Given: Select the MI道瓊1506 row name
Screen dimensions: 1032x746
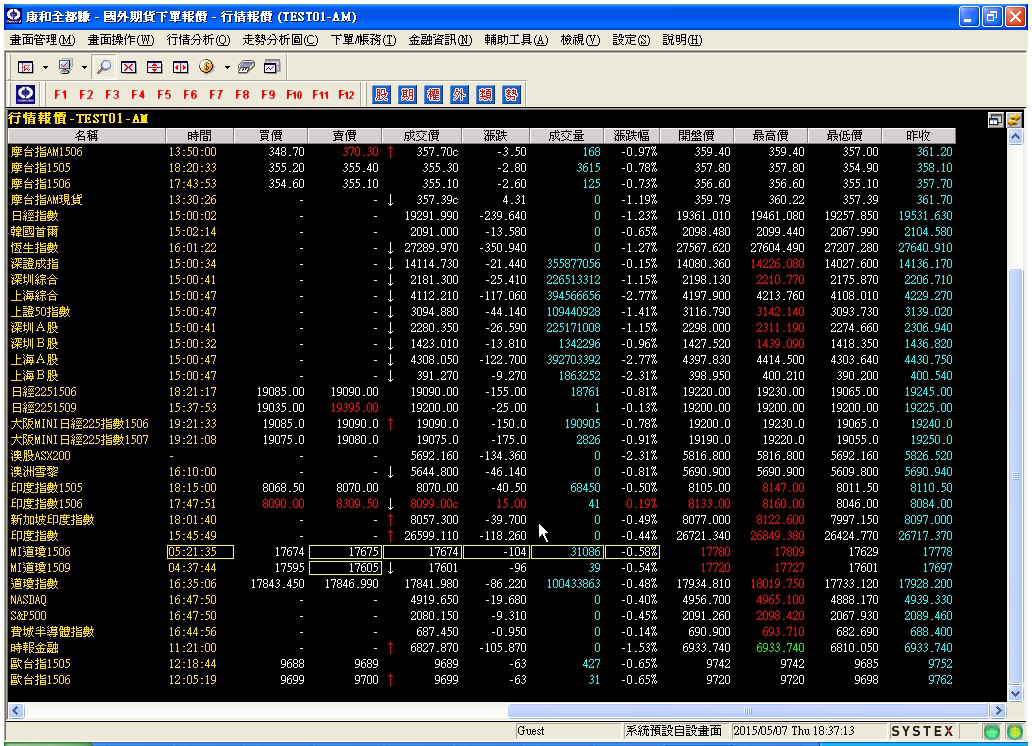Looking at the screenshot, I should coord(40,552).
